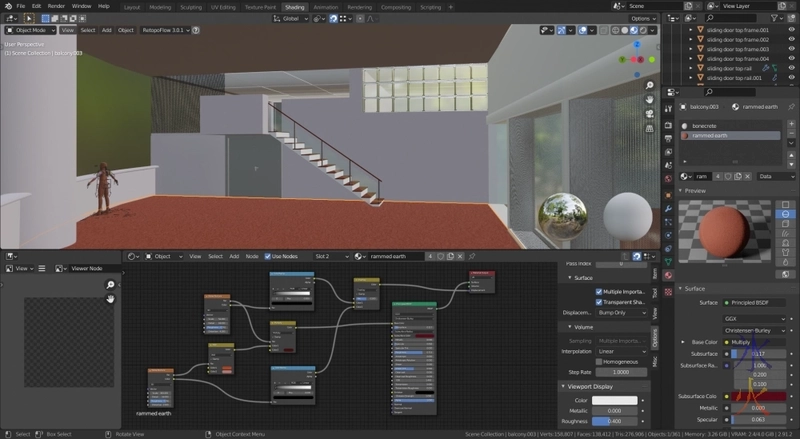Open the Render menu
The width and height of the screenshot is (800, 439).
point(56,6)
